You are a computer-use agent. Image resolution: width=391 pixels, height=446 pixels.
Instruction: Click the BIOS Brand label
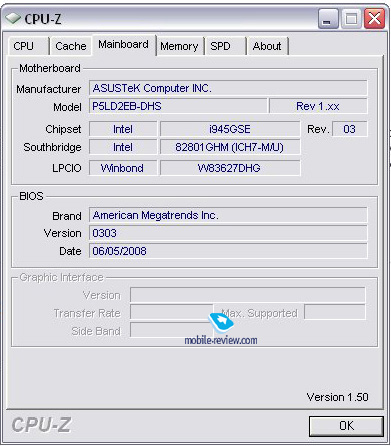[x=67, y=216]
